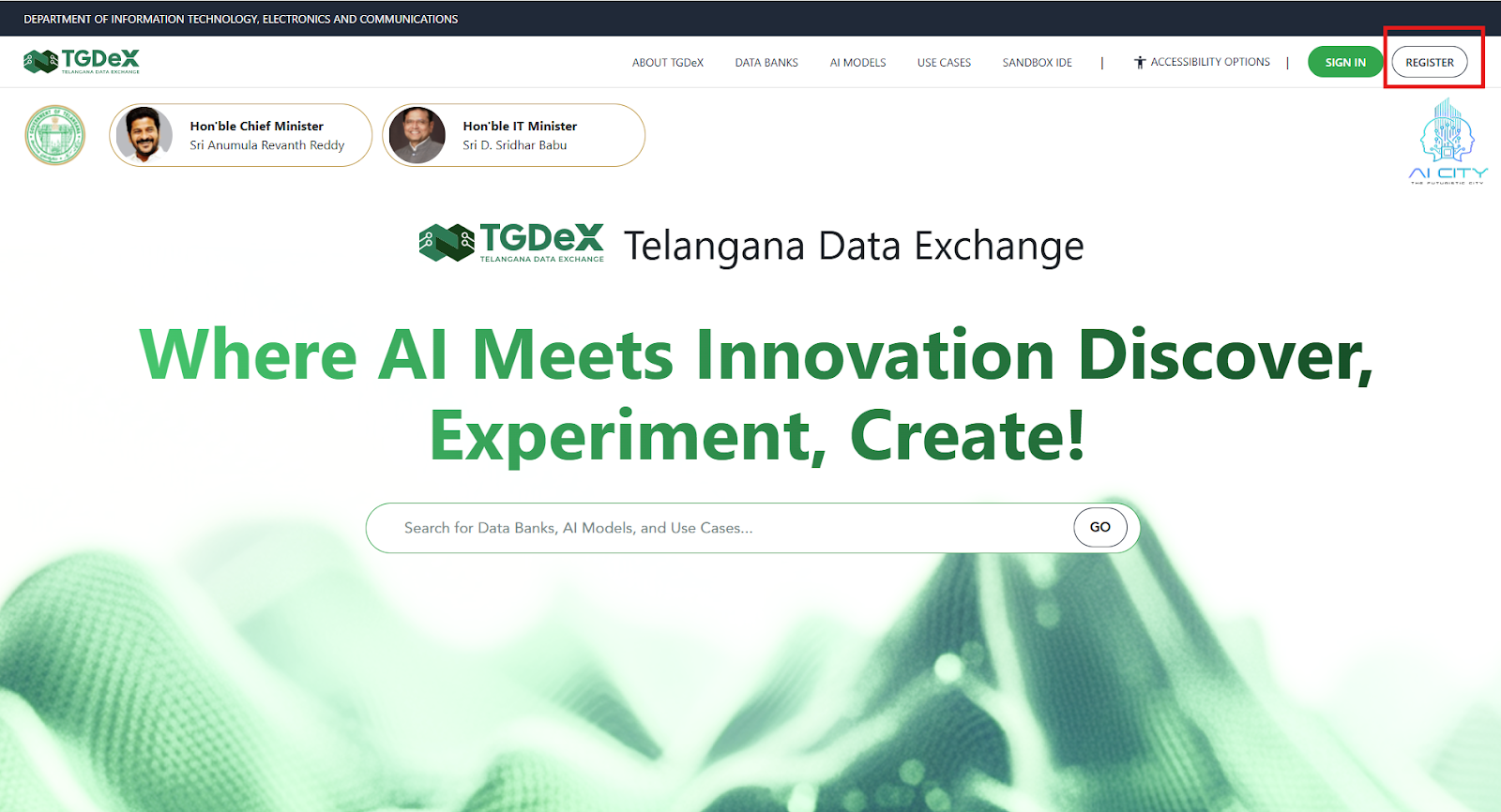
Task: Open the AI MODELS page
Action: coord(857,63)
